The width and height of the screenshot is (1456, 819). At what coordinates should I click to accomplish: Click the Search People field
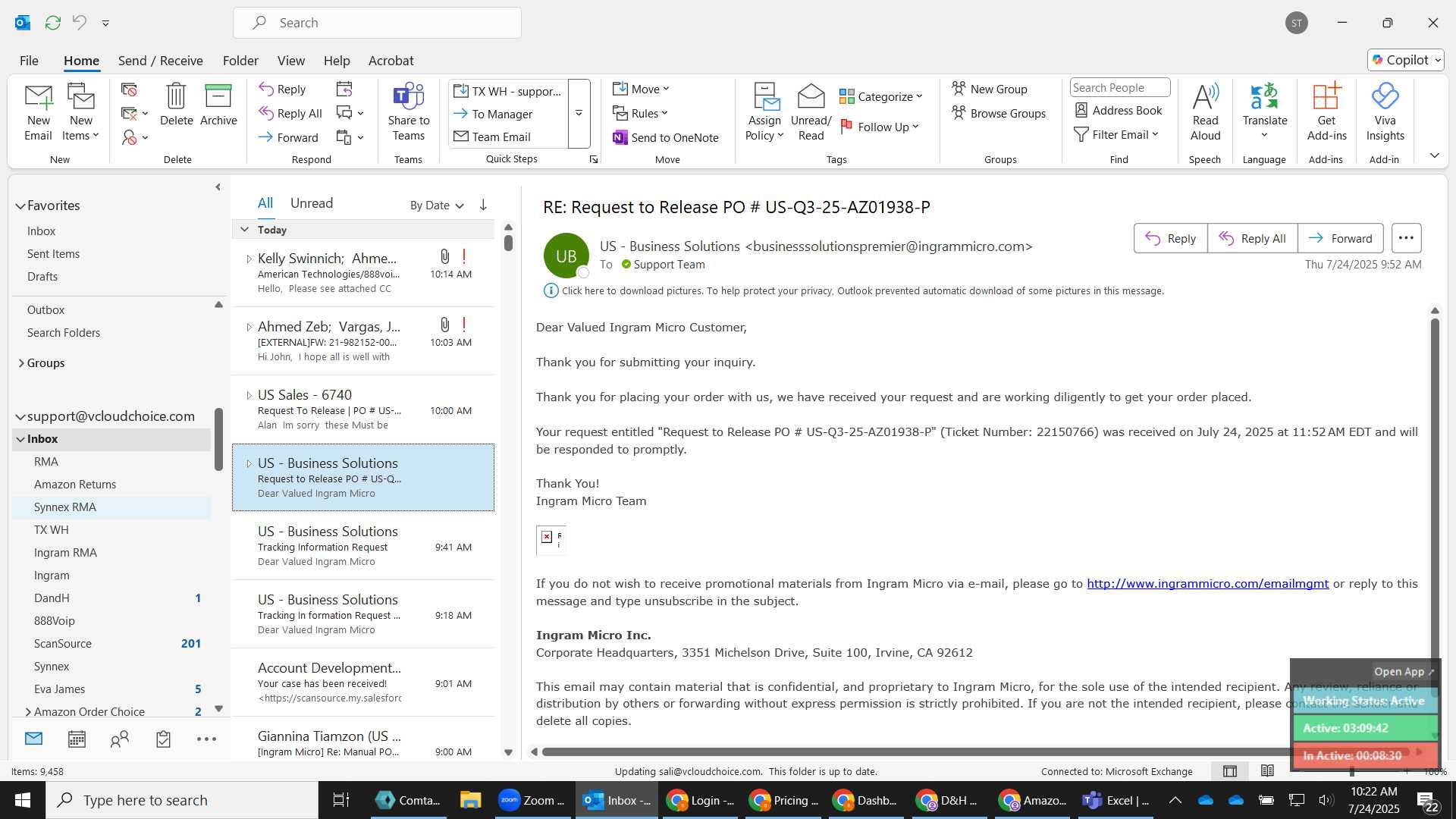pyautogui.click(x=1119, y=88)
